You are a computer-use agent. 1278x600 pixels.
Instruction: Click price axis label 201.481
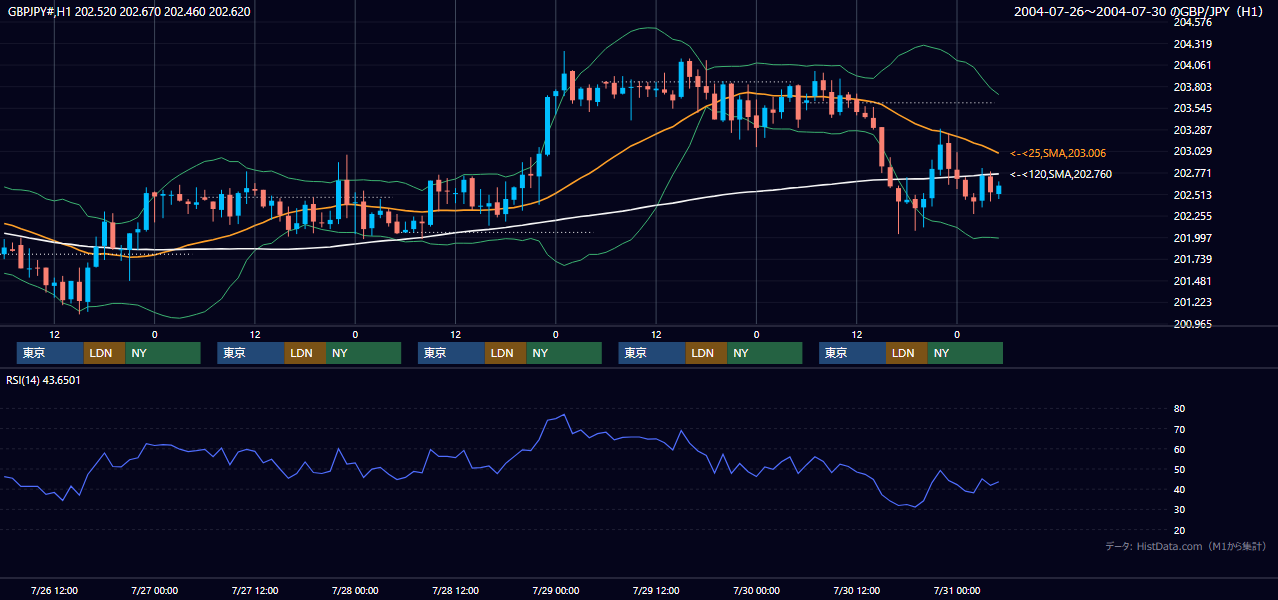pyautogui.click(x=1192, y=281)
